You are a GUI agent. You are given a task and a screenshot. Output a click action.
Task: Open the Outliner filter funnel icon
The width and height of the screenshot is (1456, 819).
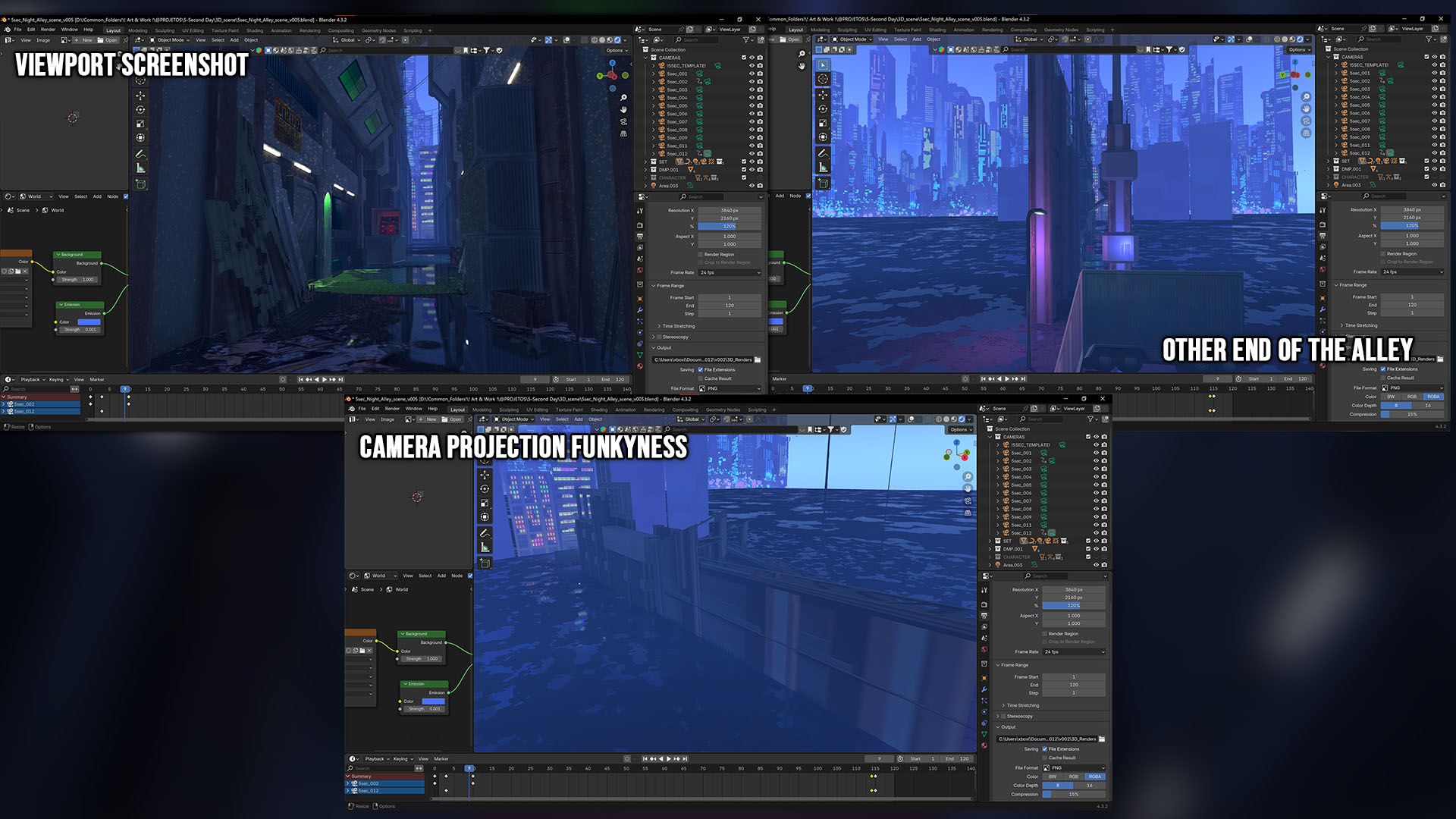click(747, 39)
